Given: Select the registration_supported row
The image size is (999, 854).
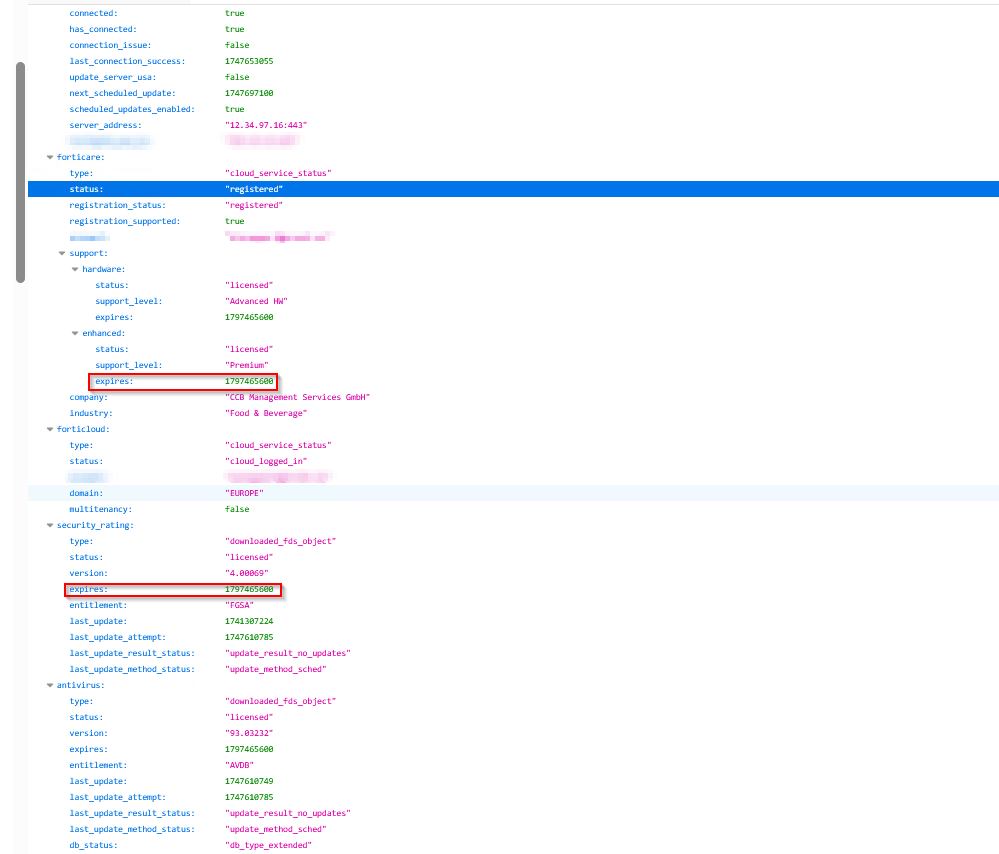Looking at the screenshot, I should pos(513,221).
